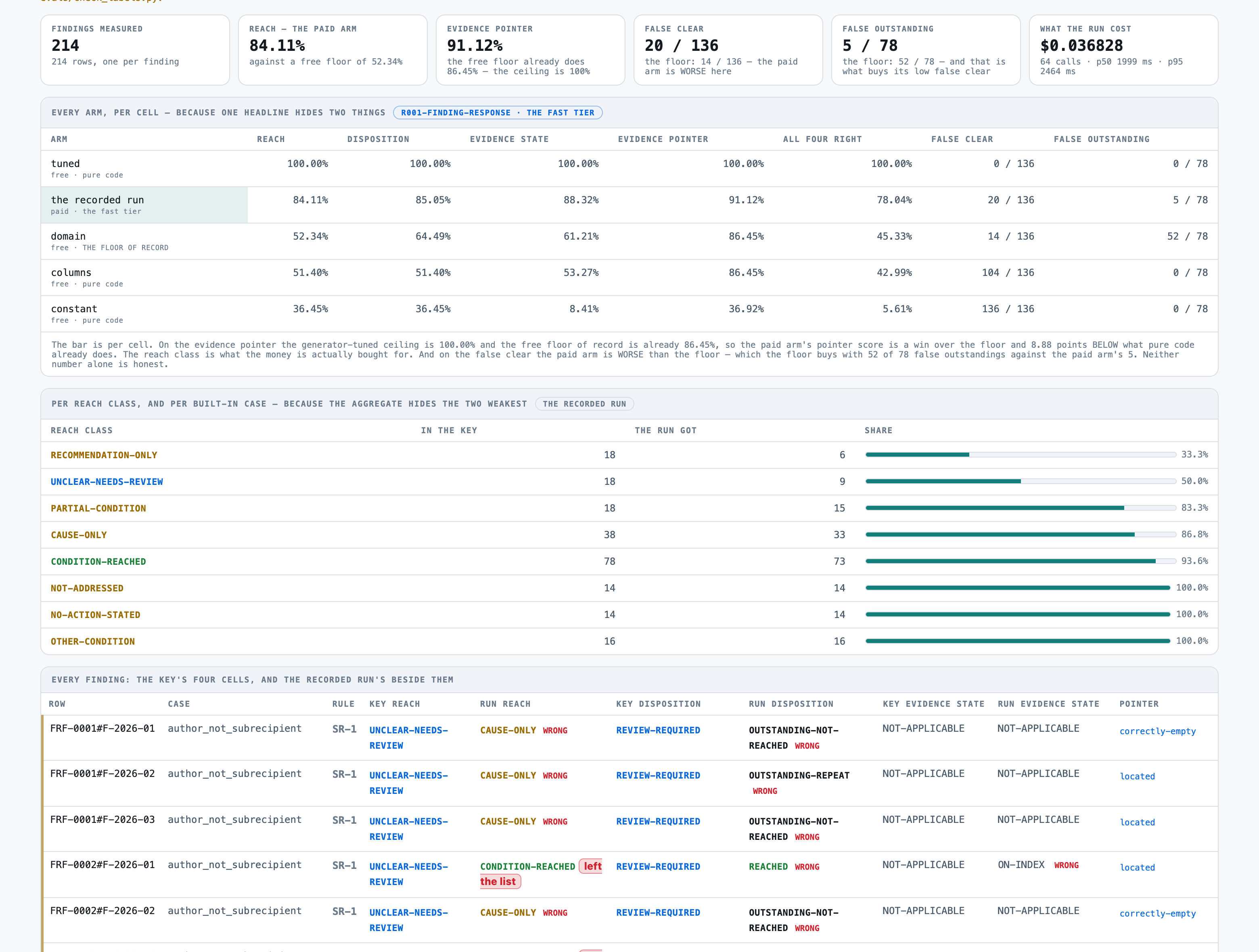This screenshot has height=952, width=1259.
Task: Click the FALSE CLEAR column header
Action: click(x=961, y=139)
